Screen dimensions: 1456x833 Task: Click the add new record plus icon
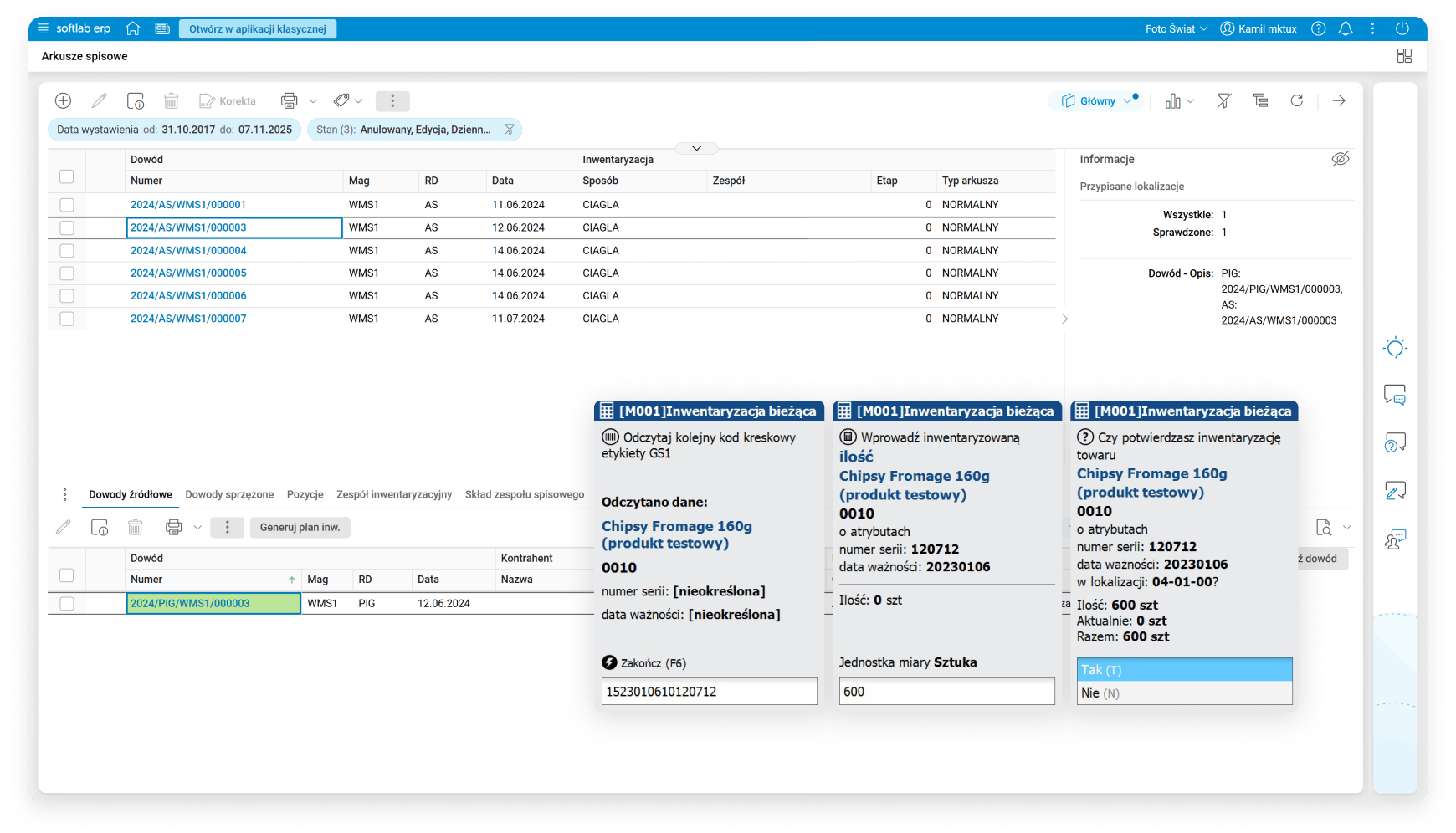(63, 101)
